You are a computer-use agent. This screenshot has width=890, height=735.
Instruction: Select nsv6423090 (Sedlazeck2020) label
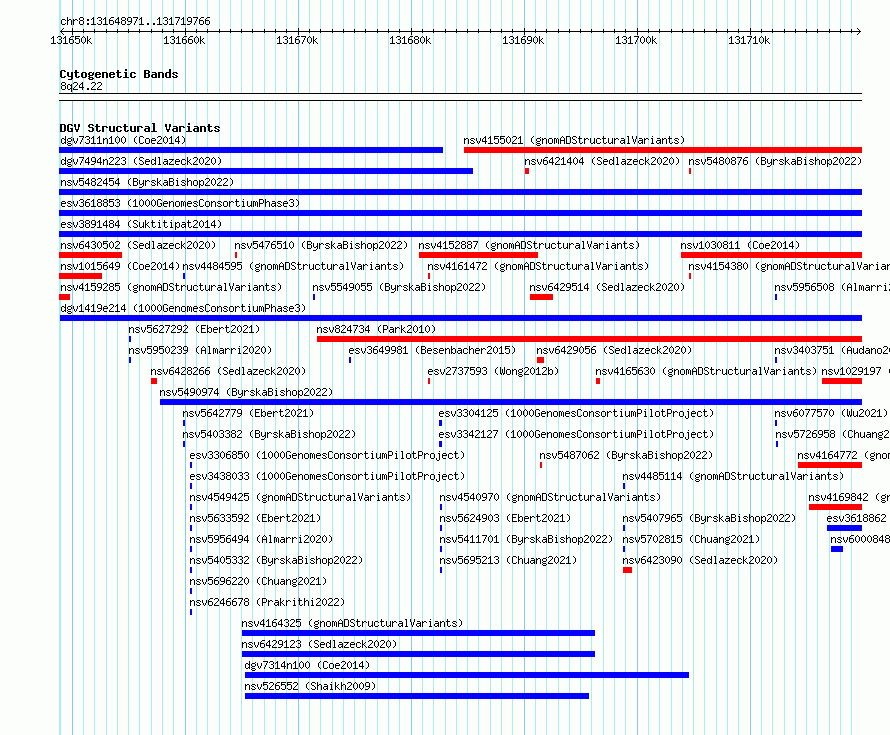click(x=700, y=560)
